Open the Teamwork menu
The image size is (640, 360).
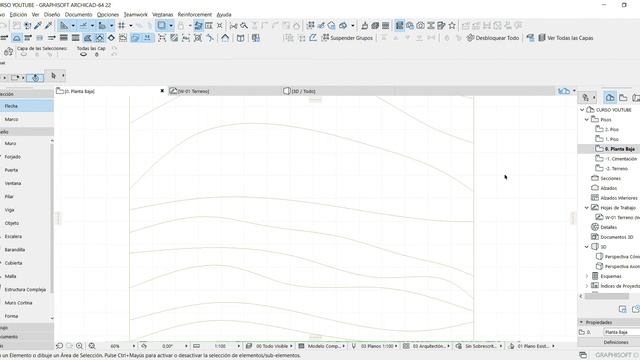point(136,15)
